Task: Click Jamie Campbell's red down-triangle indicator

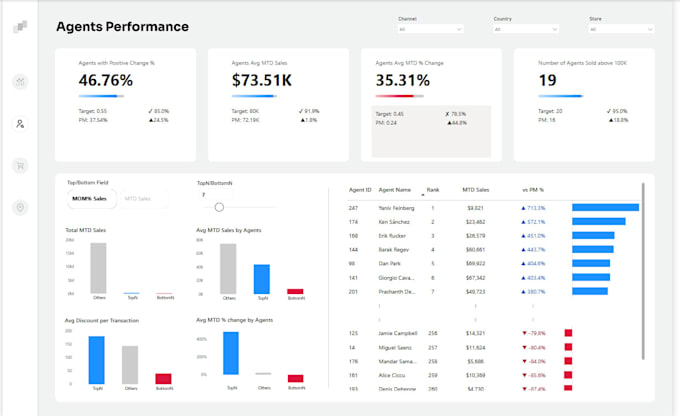Action: click(x=524, y=333)
